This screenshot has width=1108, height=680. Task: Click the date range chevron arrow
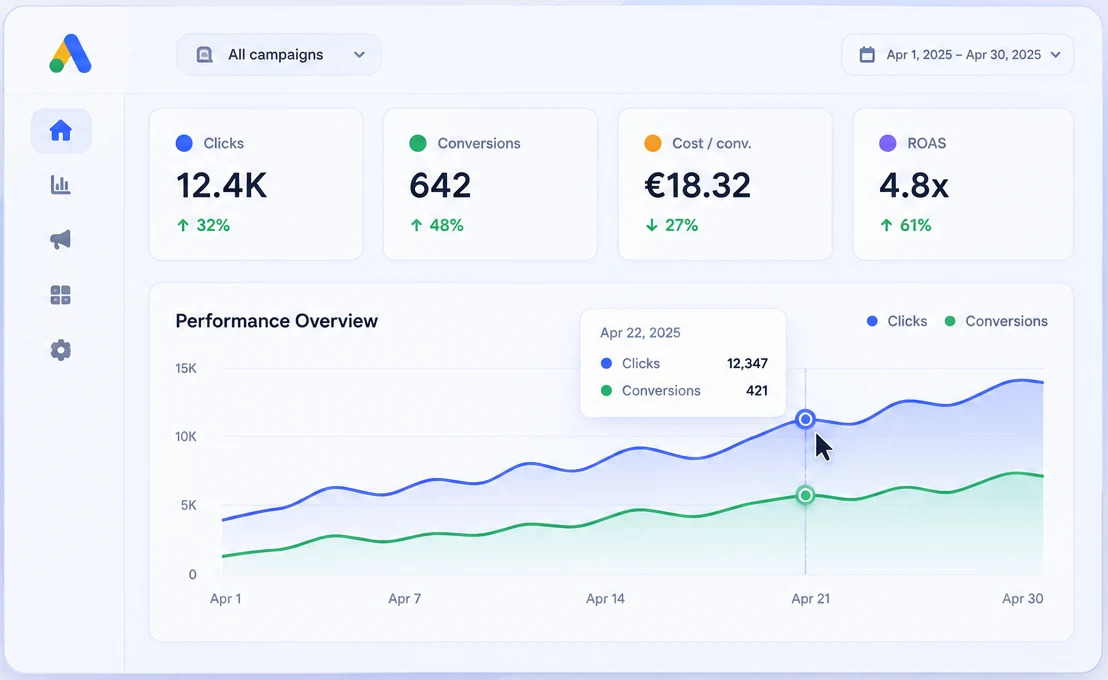pos(1056,54)
